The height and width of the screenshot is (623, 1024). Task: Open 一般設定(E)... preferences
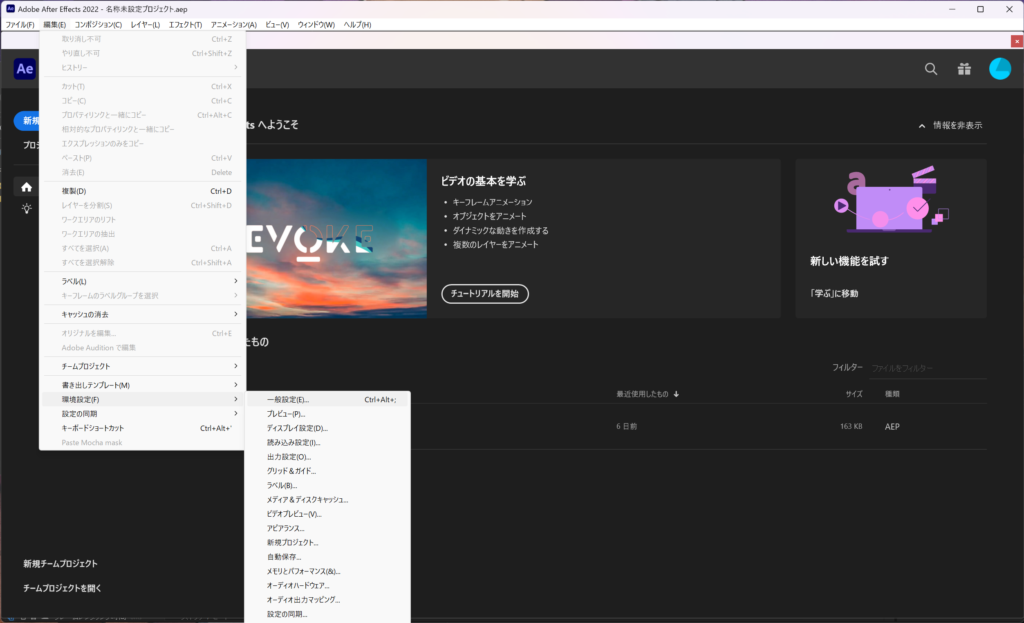coord(328,400)
